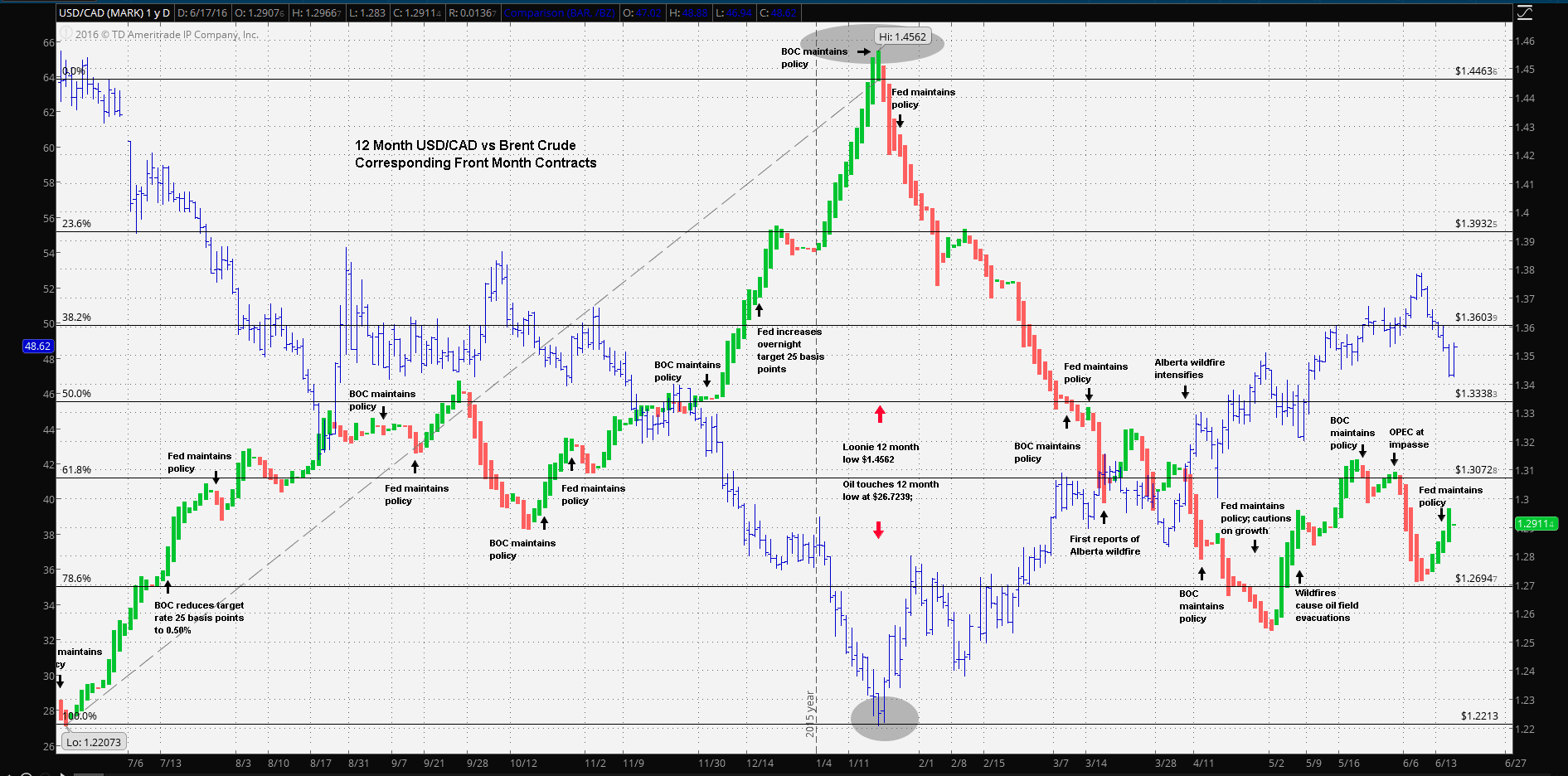Viewport: 1568px width, 776px height.
Task: Click the 0.0% Fibonacci level label
Action: (x=74, y=71)
